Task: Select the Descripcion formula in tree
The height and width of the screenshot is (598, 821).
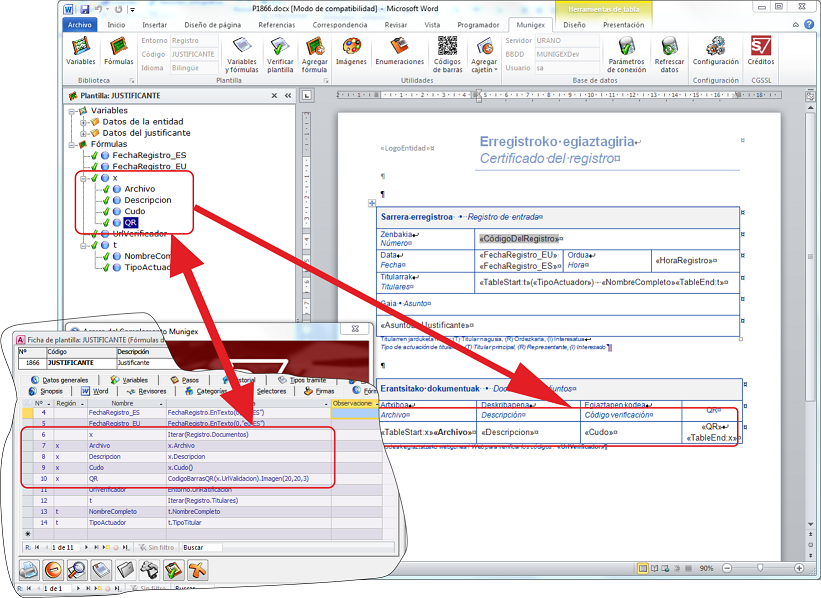Action: click(148, 201)
